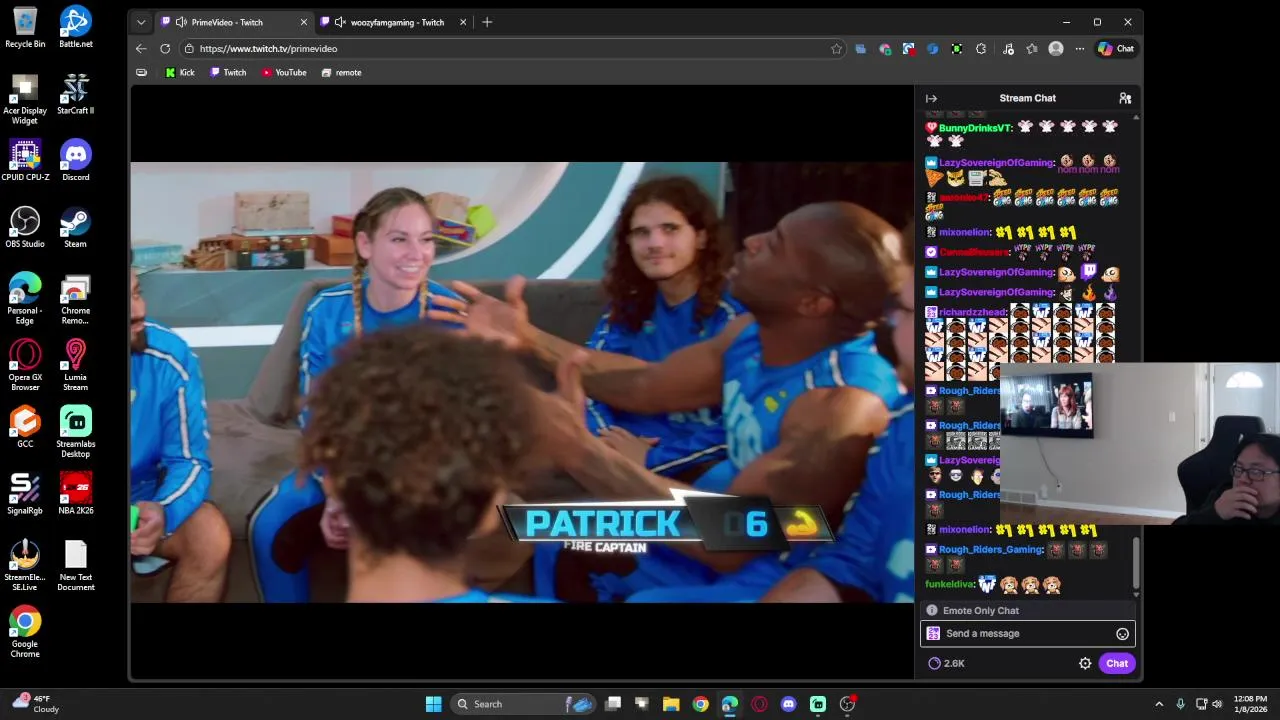Open Streamlabs Desktop shortcut
The height and width of the screenshot is (720, 1280).
coord(76,432)
